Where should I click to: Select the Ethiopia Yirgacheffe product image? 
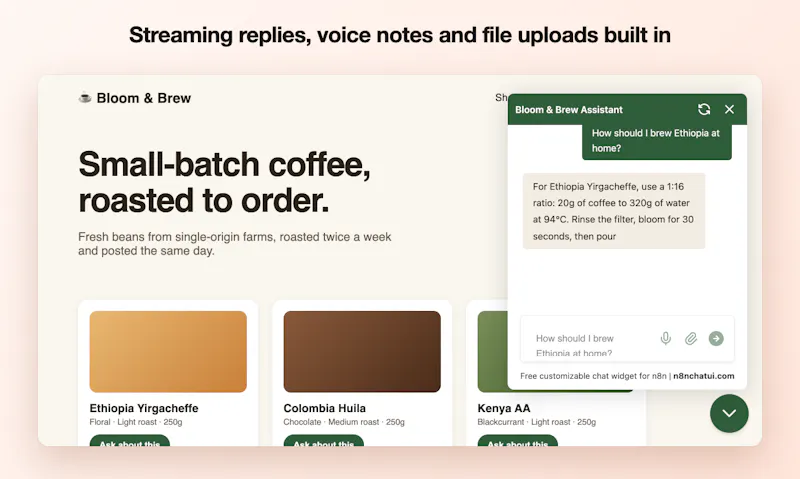(168, 351)
